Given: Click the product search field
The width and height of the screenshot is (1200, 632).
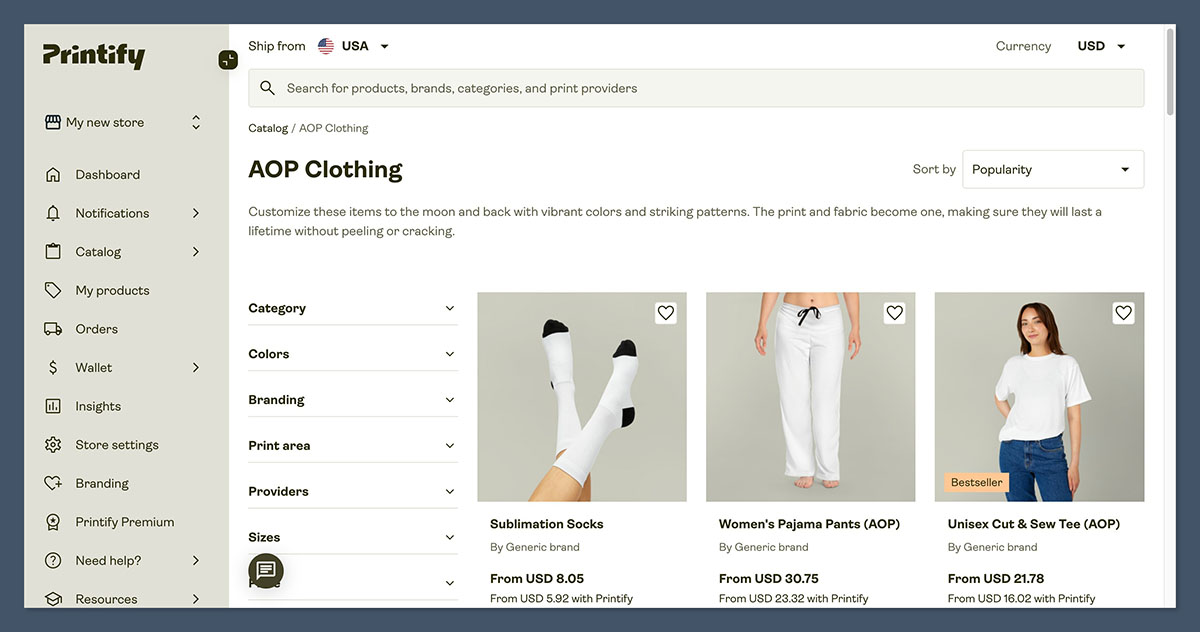Looking at the screenshot, I should [600, 87].
